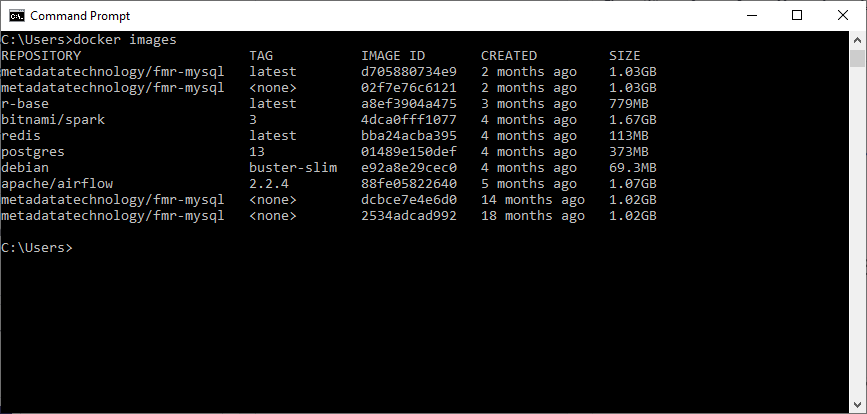The height and width of the screenshot is (414, 867).
Task: Minimize the Command Prompt window
Action: pos(751,16)
